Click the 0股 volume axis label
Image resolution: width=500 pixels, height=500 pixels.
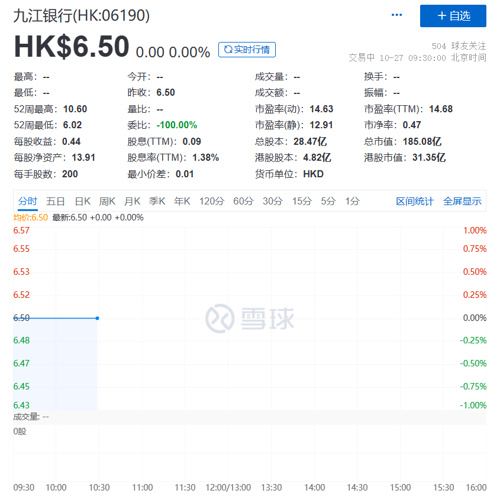[x=20, y=431]
